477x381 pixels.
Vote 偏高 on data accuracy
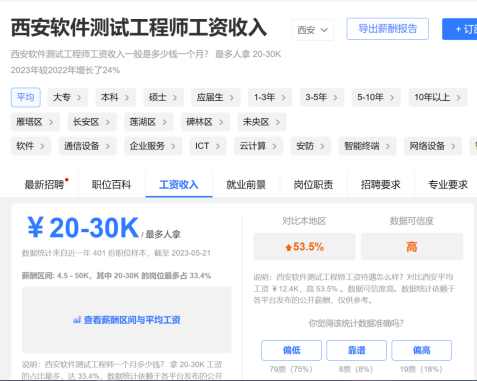point(421,350)
